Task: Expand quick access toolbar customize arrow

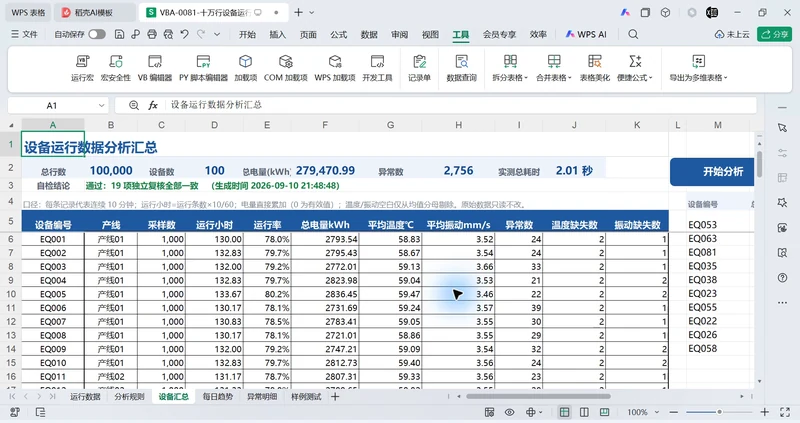Action: pos(217,34)
